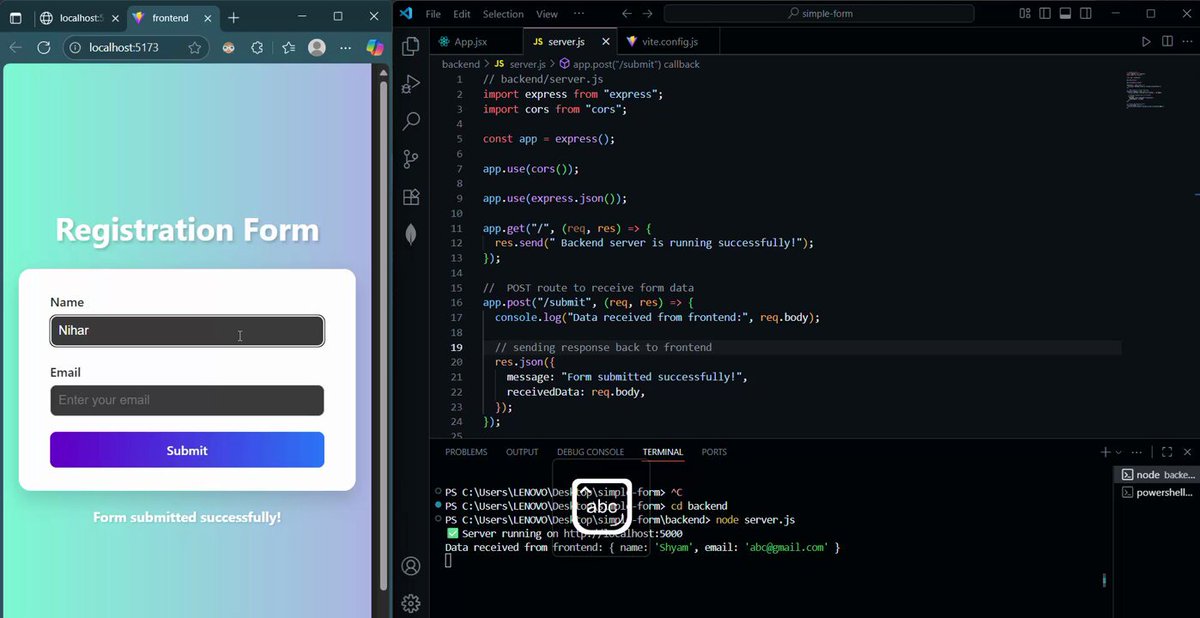Reload the browser page
Image resolution: width=1200 pixels, height=618 pixels.
click(44, 47)
